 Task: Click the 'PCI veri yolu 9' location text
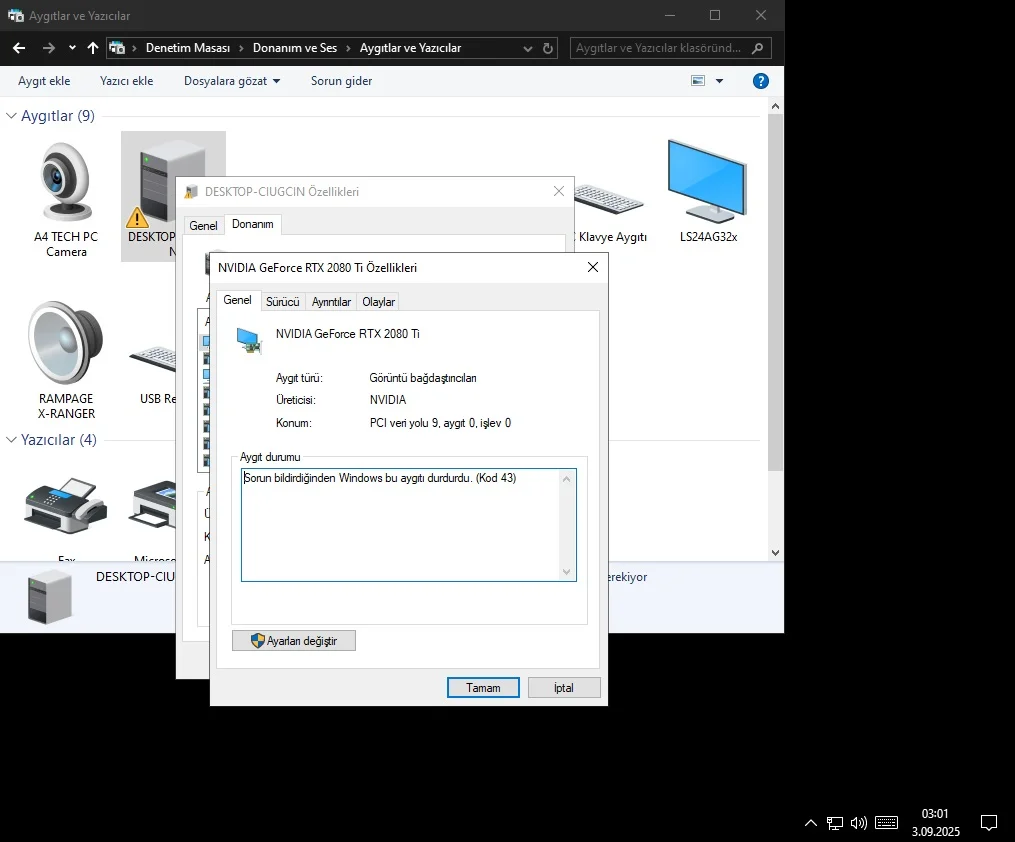(x=440, y=423)
